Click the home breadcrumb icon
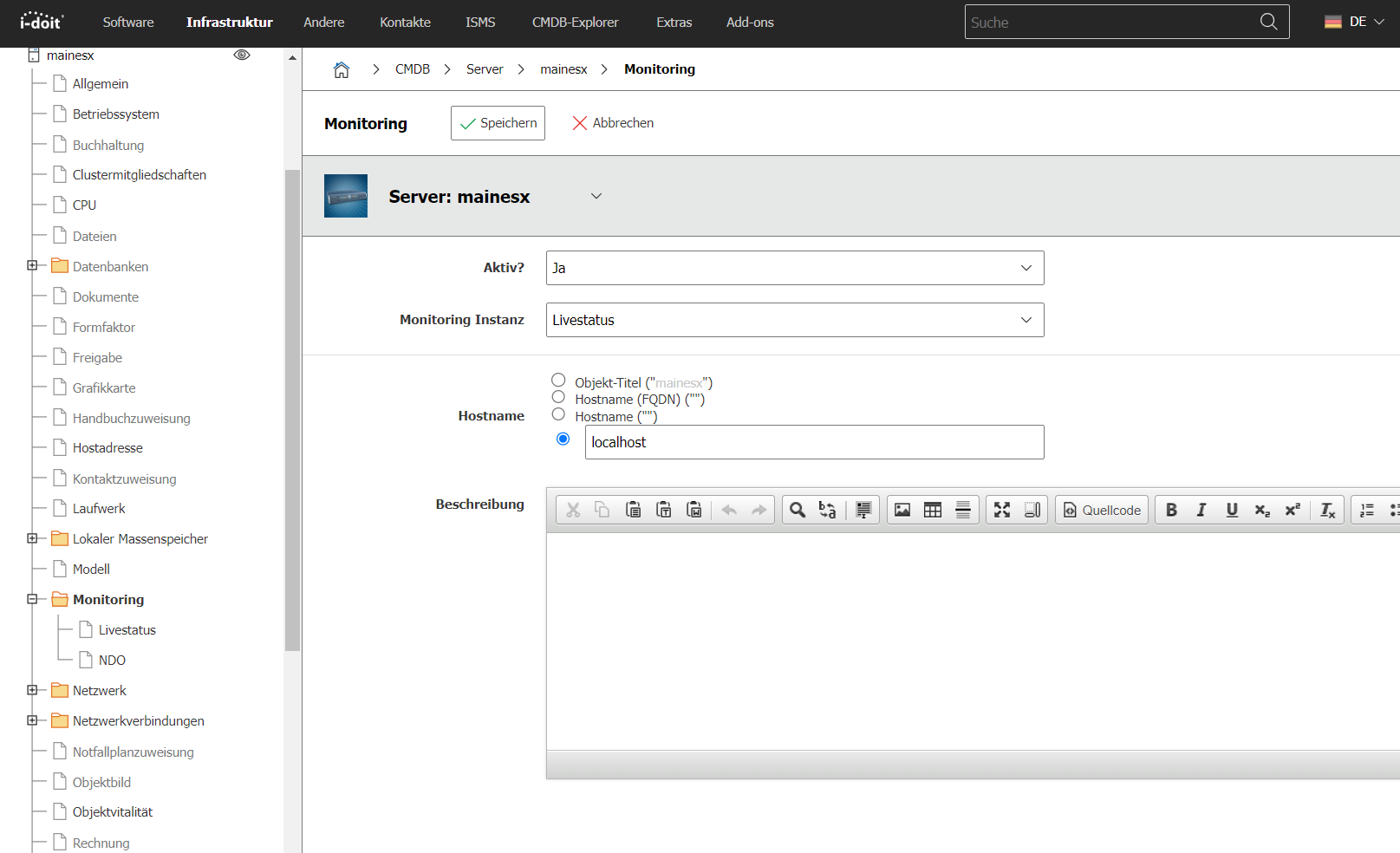The width and height of the screenshot is (1400, 853). click(342, 69)
